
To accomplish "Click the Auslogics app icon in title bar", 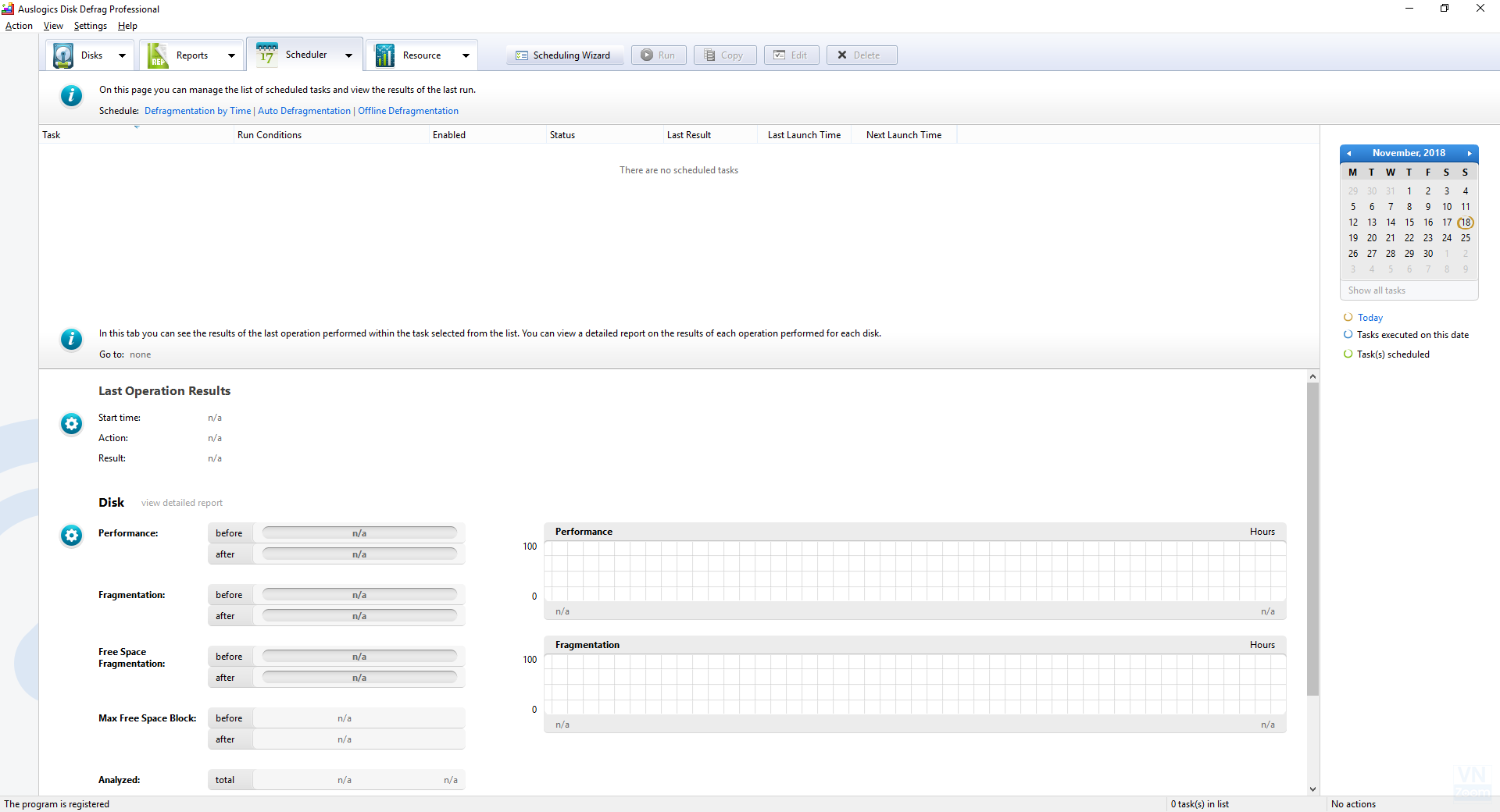I will pos(8,9).
